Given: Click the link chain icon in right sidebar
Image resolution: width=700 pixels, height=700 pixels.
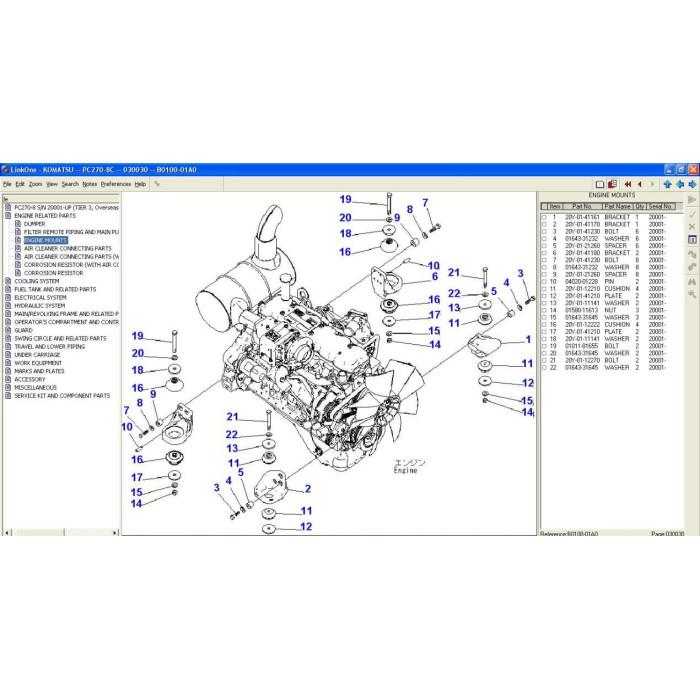Looking at the screenshot, I should pyautogui.click(x=692, y=254).
